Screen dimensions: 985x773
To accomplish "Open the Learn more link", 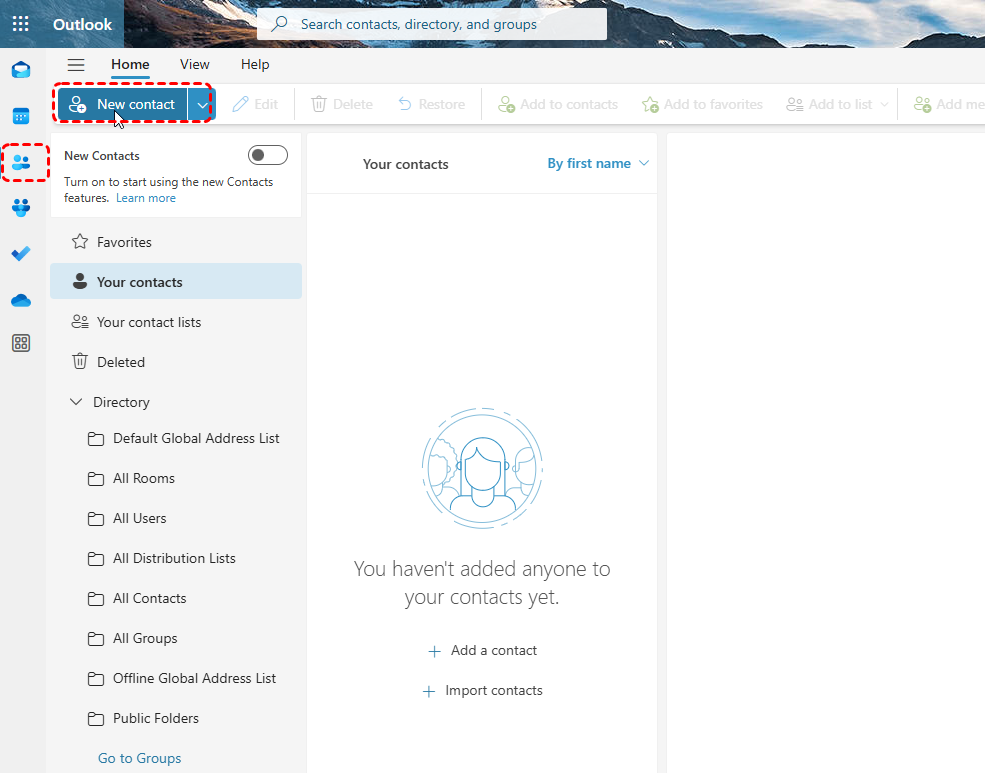I will 146,198.
